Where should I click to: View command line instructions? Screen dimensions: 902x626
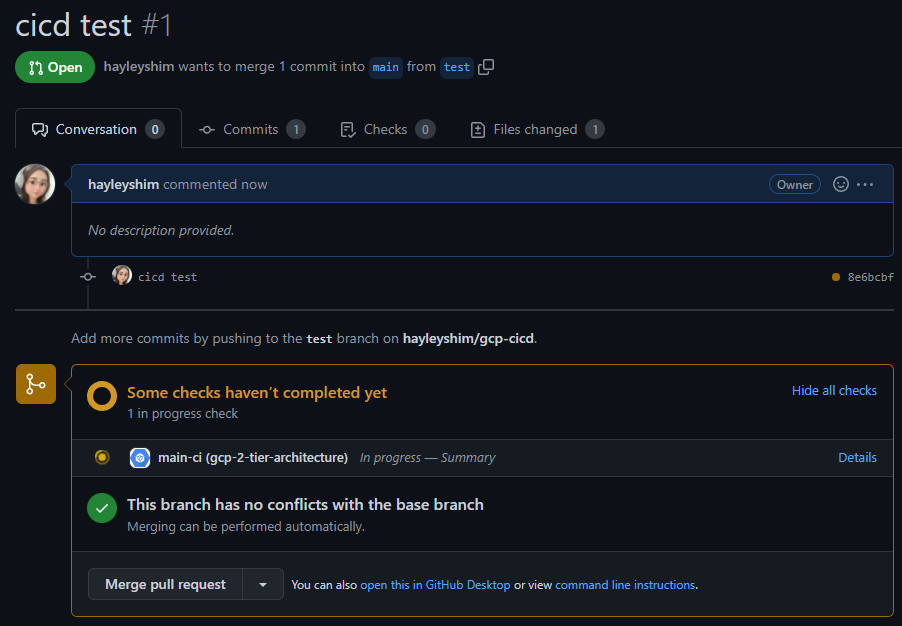click(x=625, y=585)
